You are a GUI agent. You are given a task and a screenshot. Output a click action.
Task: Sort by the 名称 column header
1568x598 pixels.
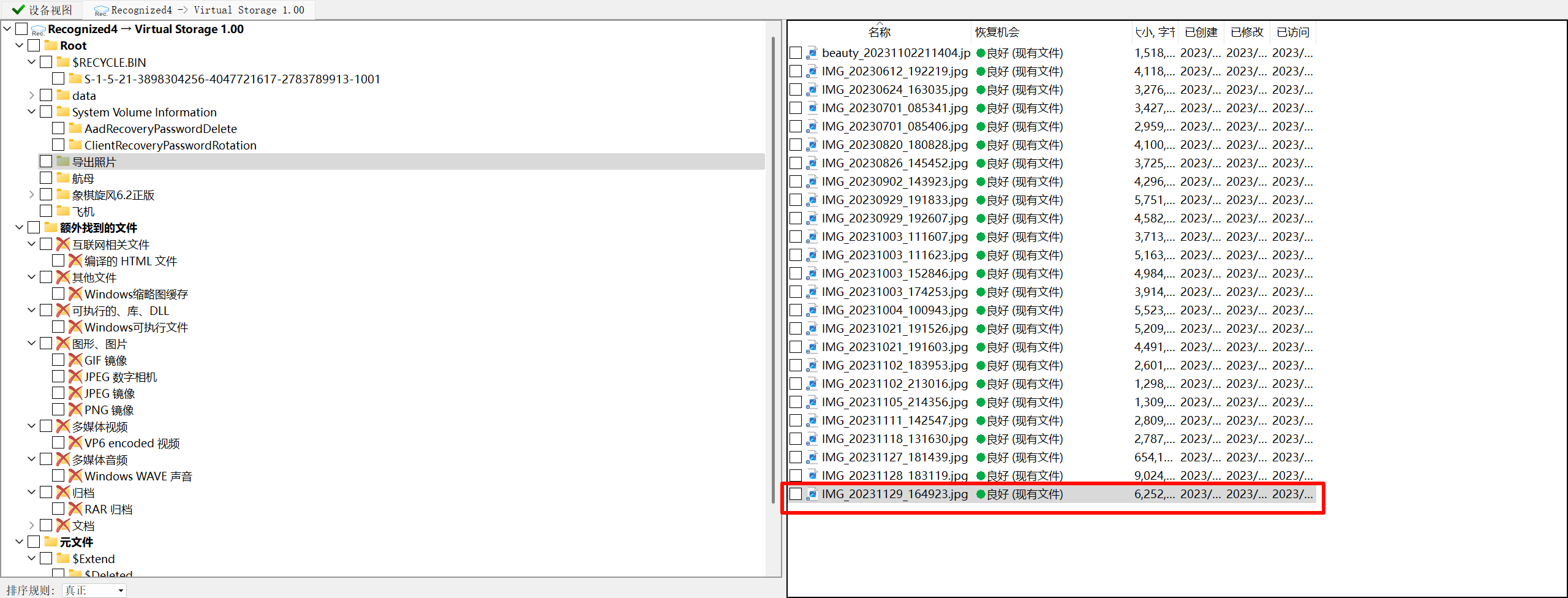click(x=880, y=32)
